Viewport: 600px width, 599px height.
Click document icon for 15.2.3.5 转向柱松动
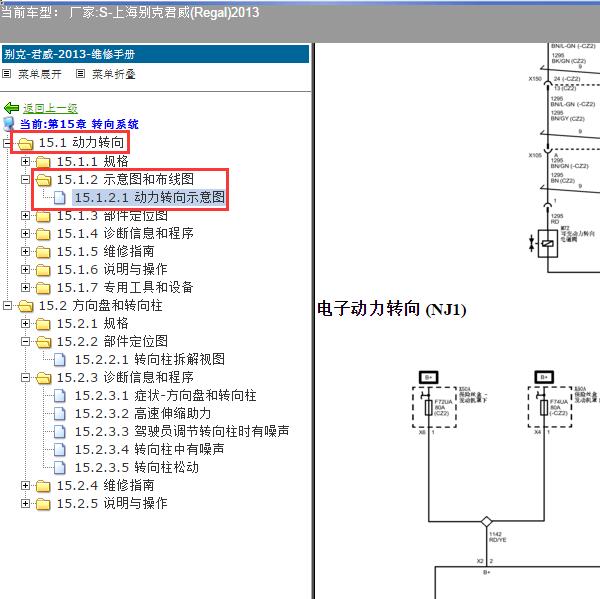pos(60,467)
